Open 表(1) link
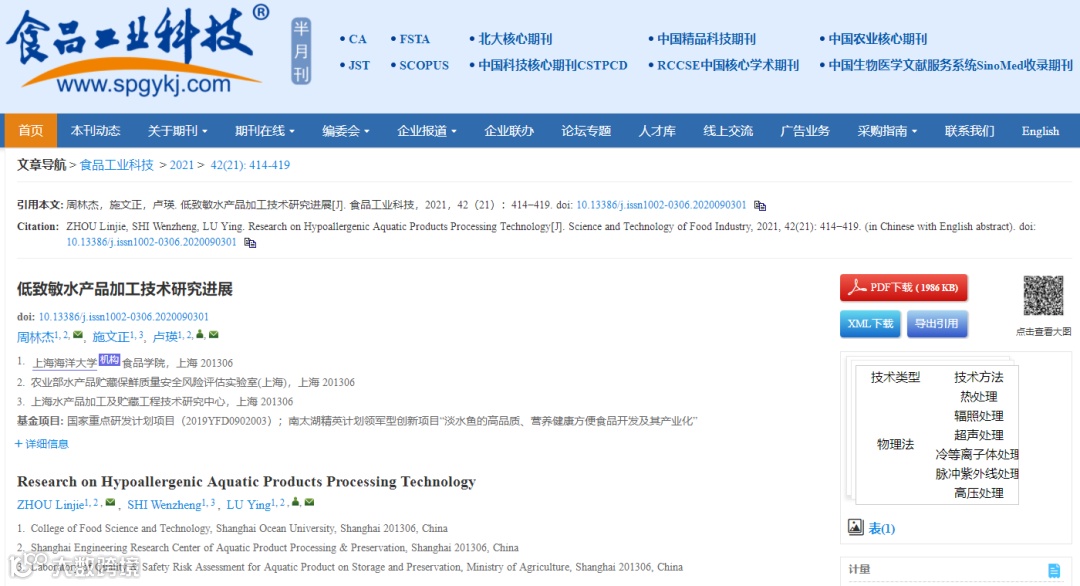The image size is (1080, 586). (882, 529)
